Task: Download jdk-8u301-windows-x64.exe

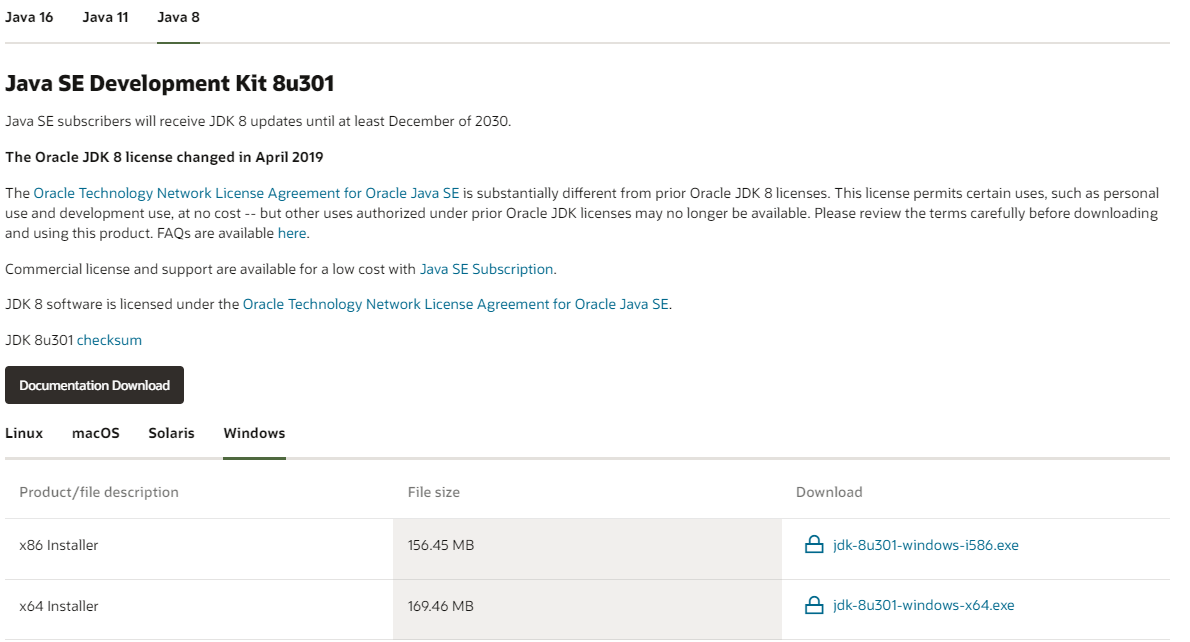Action: (x=923, y=605)
